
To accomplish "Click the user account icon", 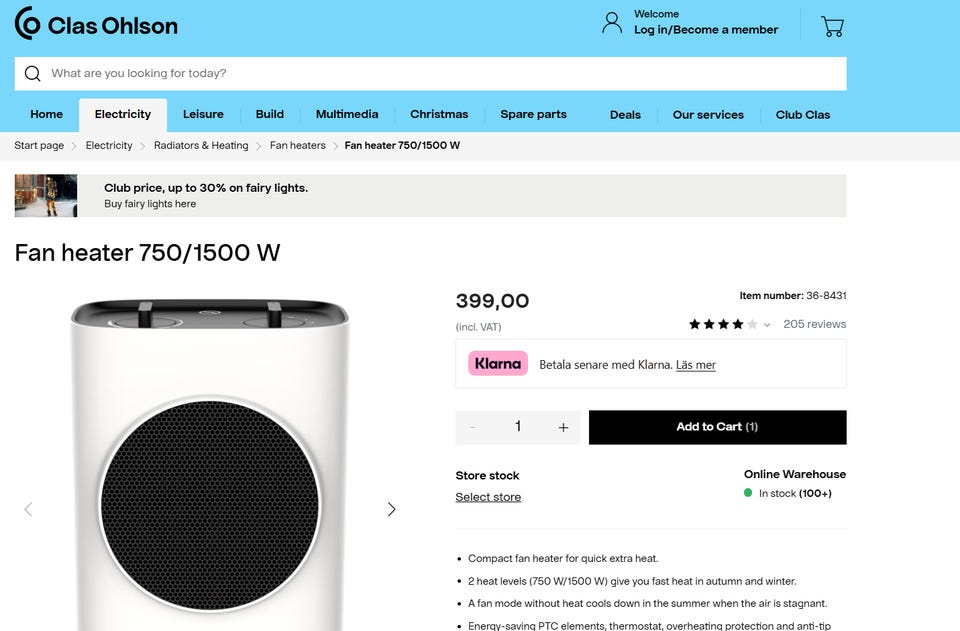I will click(612, 23).
